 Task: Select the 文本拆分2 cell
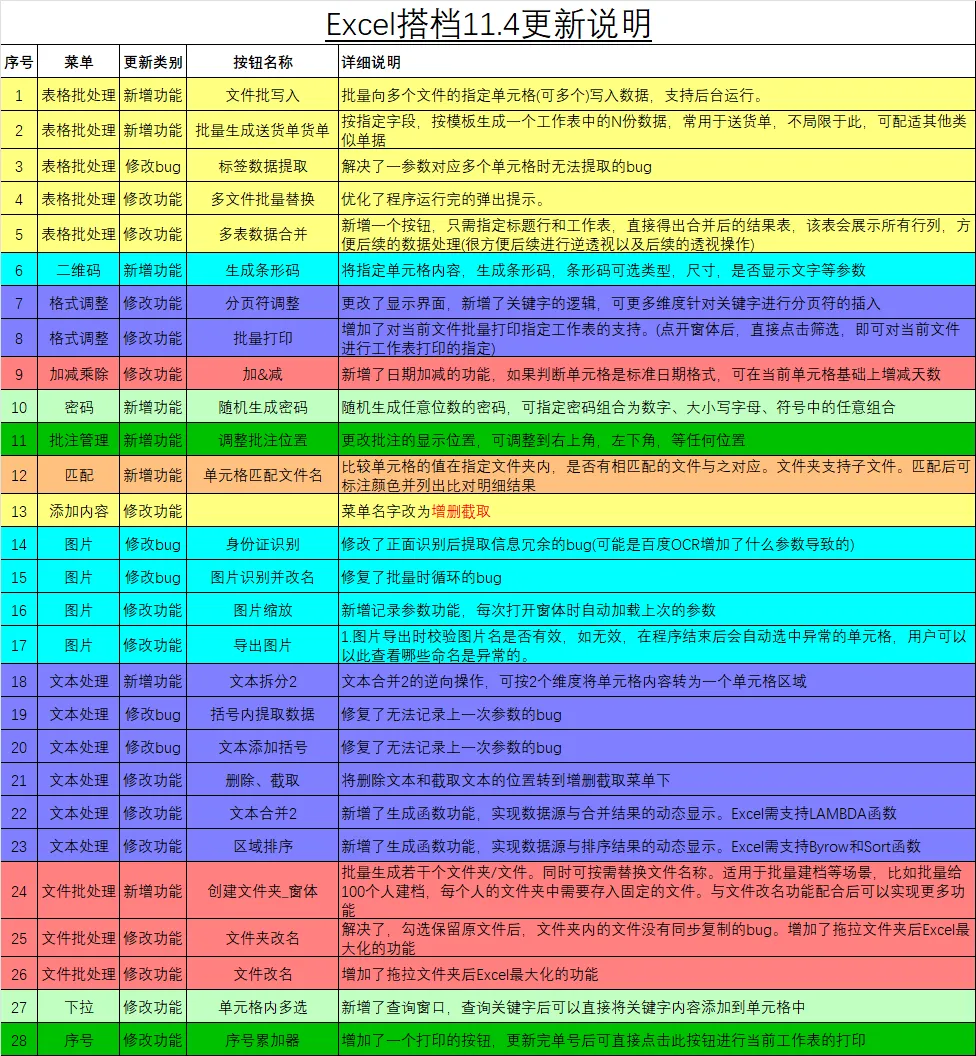(263, 681)
